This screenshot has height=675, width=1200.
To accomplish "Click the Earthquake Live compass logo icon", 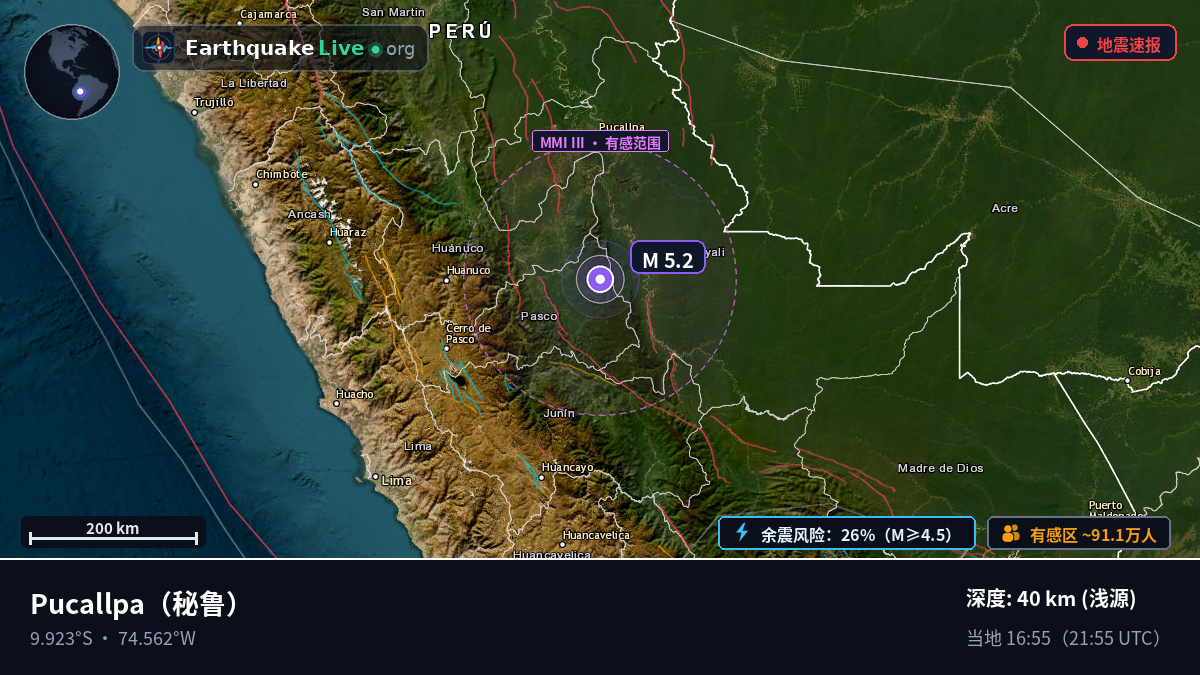I will 159,48.
